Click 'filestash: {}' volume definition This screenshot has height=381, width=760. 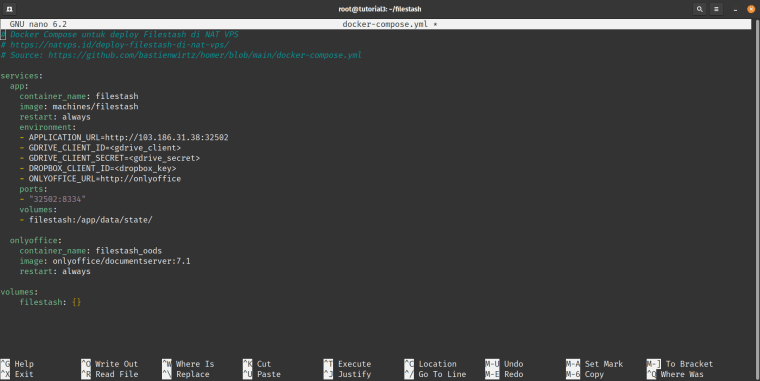click(50, 302)
